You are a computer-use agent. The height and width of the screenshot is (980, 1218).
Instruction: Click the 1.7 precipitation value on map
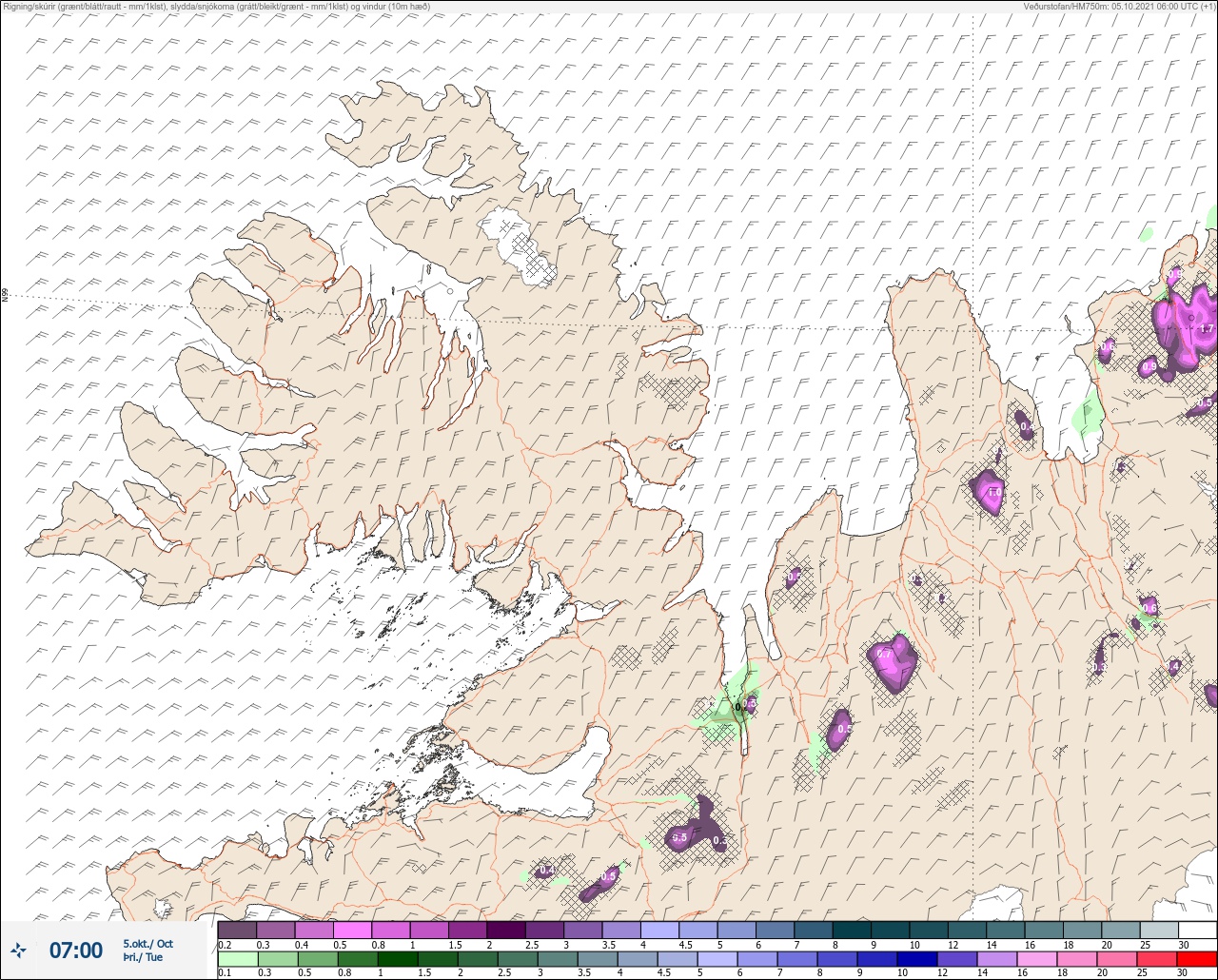pos(1207,328)
